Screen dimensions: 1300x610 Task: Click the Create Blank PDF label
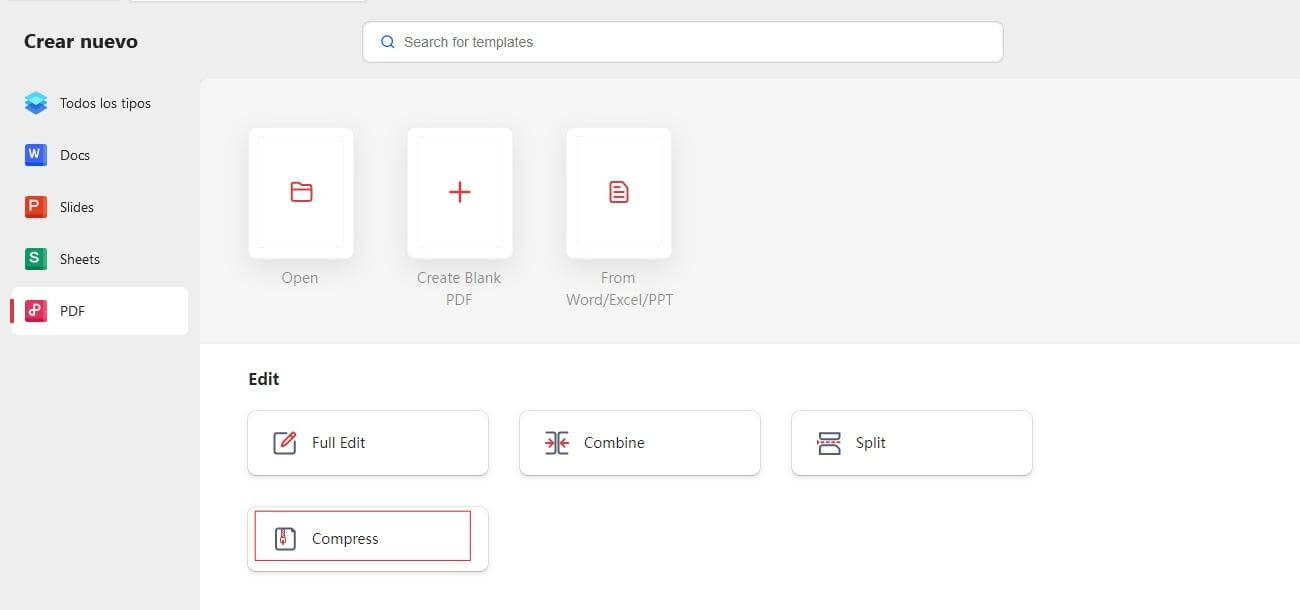459,289
